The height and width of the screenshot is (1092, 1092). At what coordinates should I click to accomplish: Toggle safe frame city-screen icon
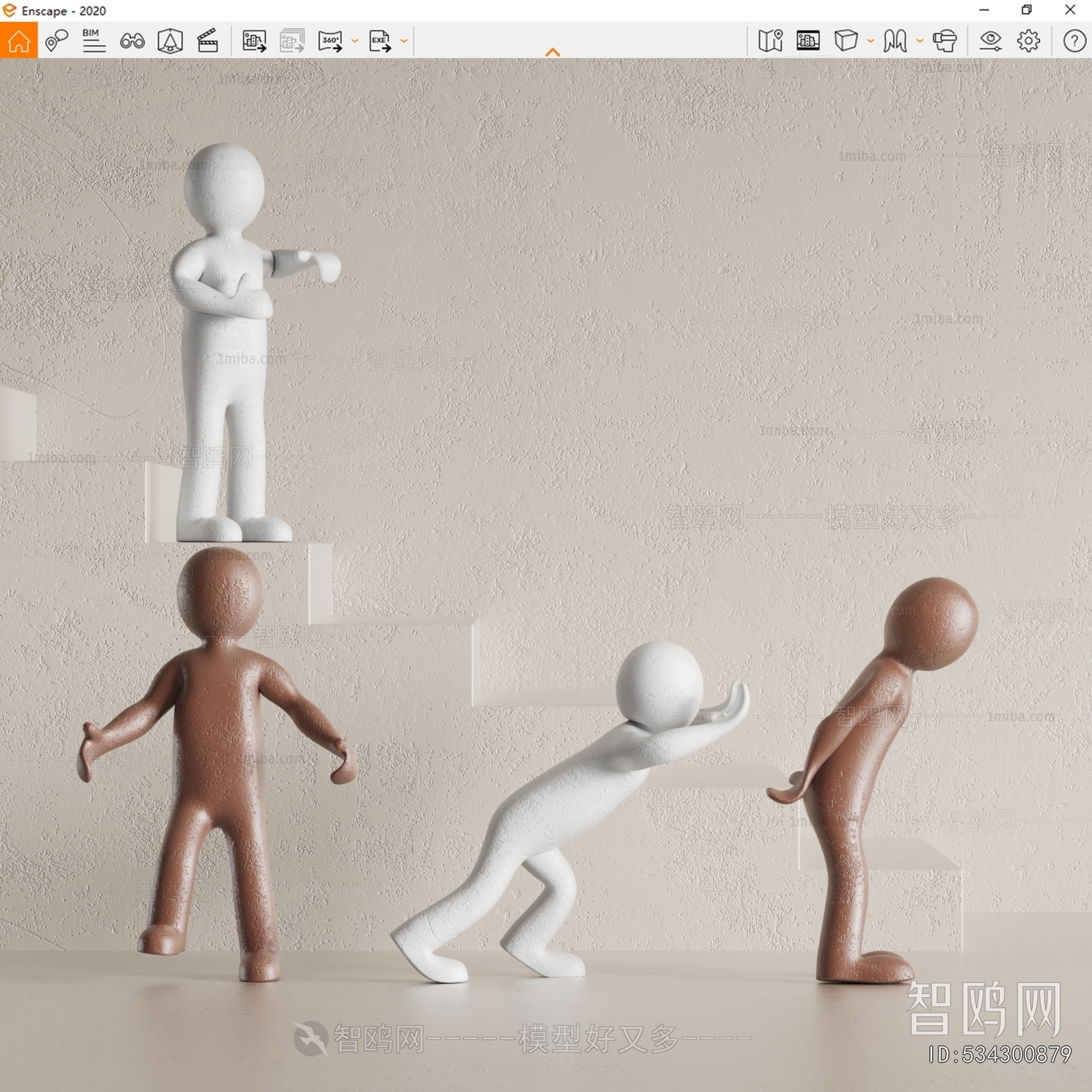[x=808, y=41]
